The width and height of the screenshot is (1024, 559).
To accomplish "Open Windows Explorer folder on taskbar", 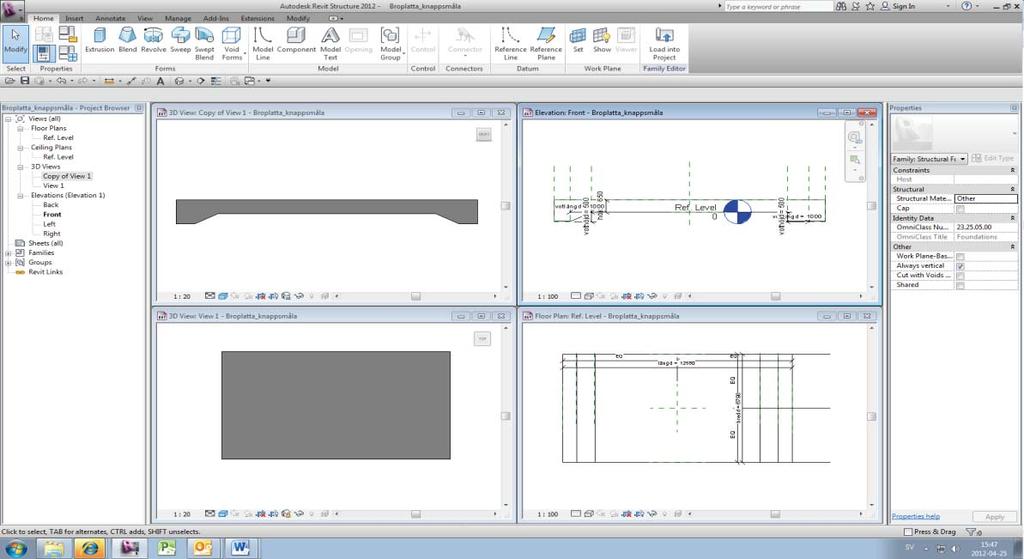I will (x=54, y=549).
